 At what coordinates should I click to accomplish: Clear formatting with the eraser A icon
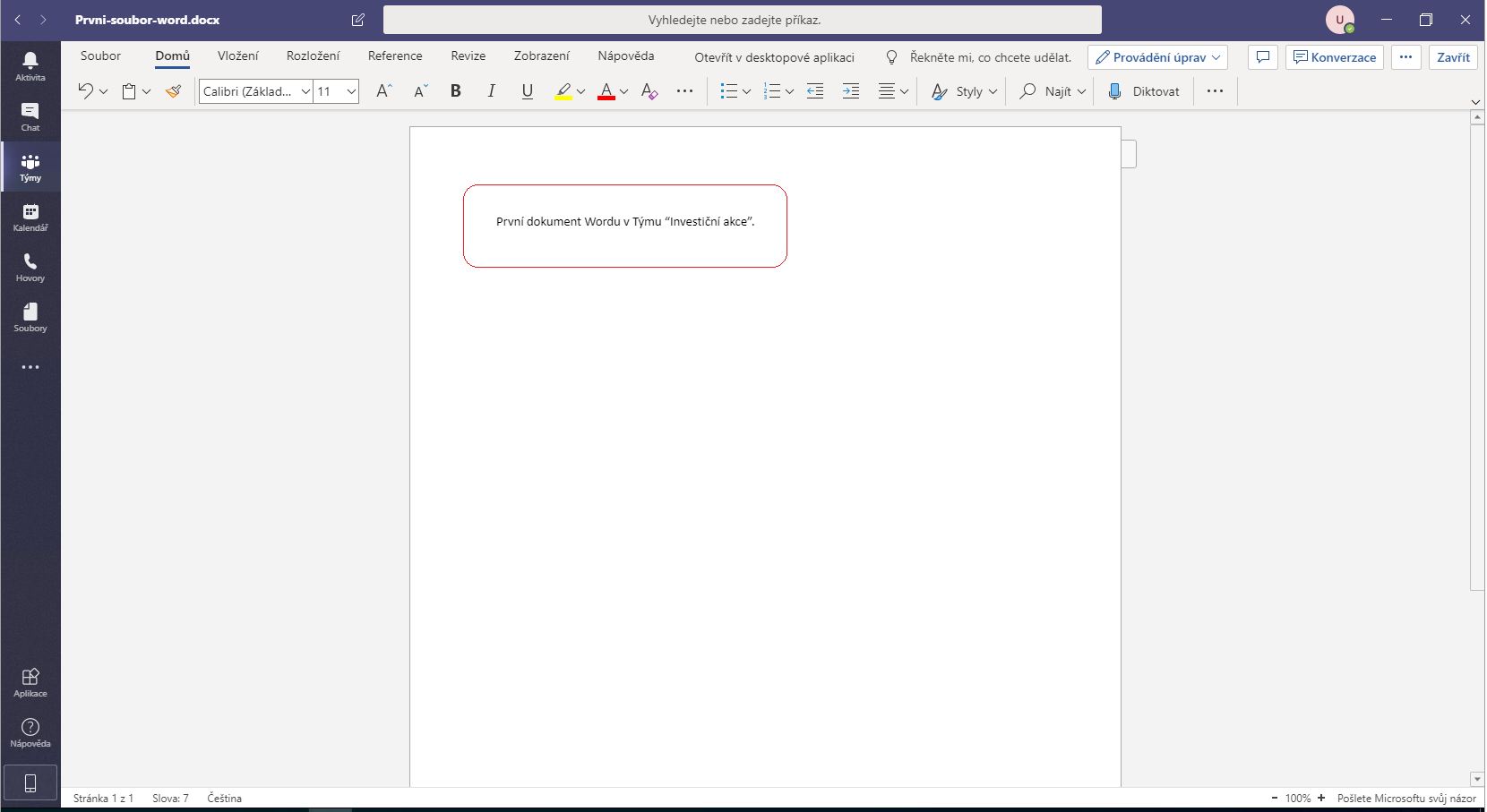click(649, 90)
